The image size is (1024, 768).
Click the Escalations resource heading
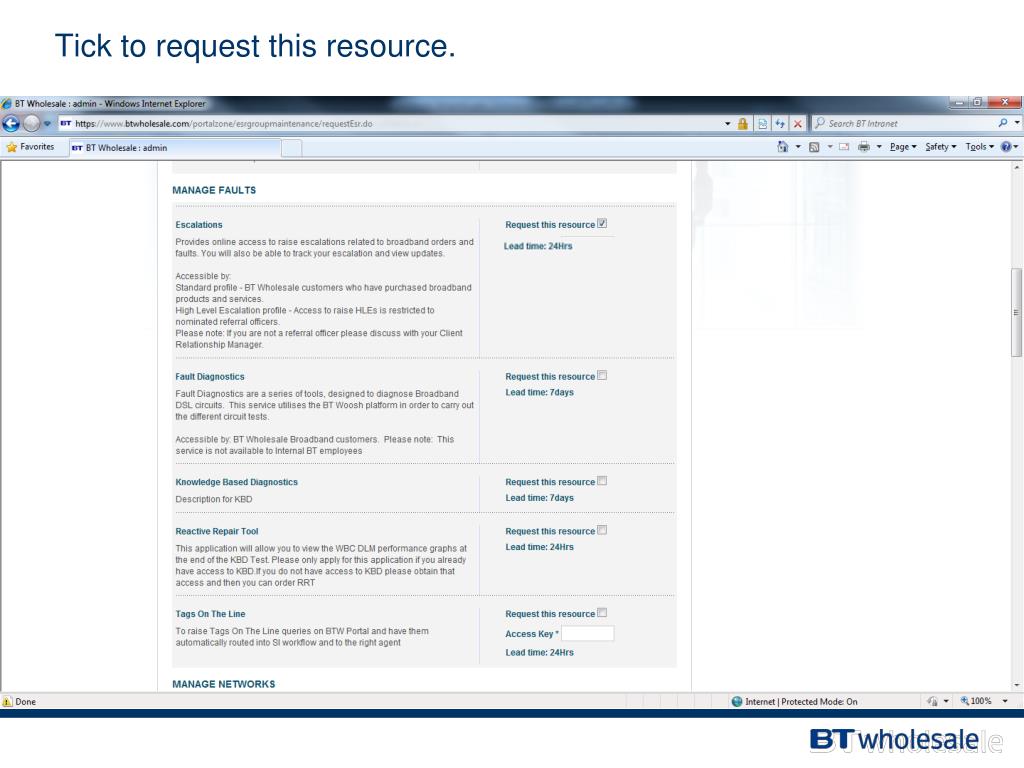(x=199, y=225)
